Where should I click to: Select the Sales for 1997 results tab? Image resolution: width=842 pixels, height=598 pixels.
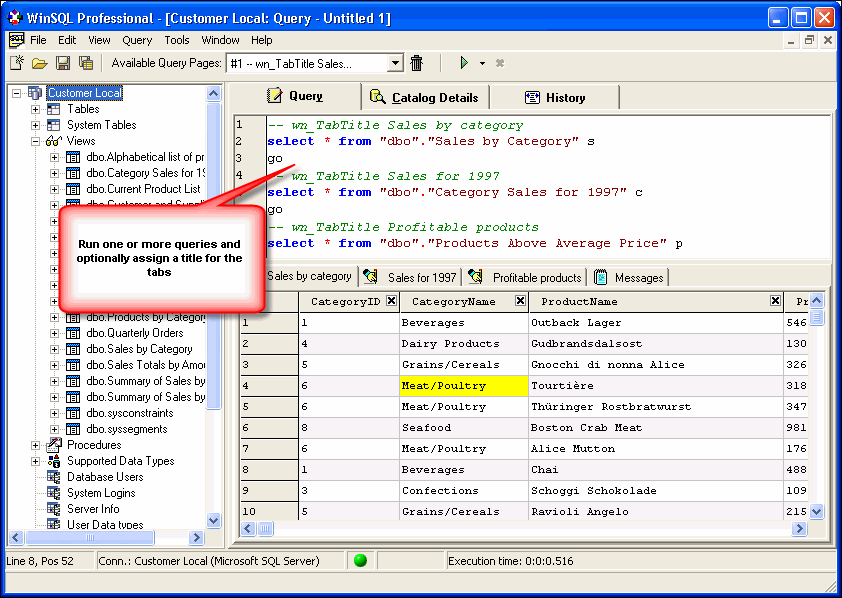[411, 277]
